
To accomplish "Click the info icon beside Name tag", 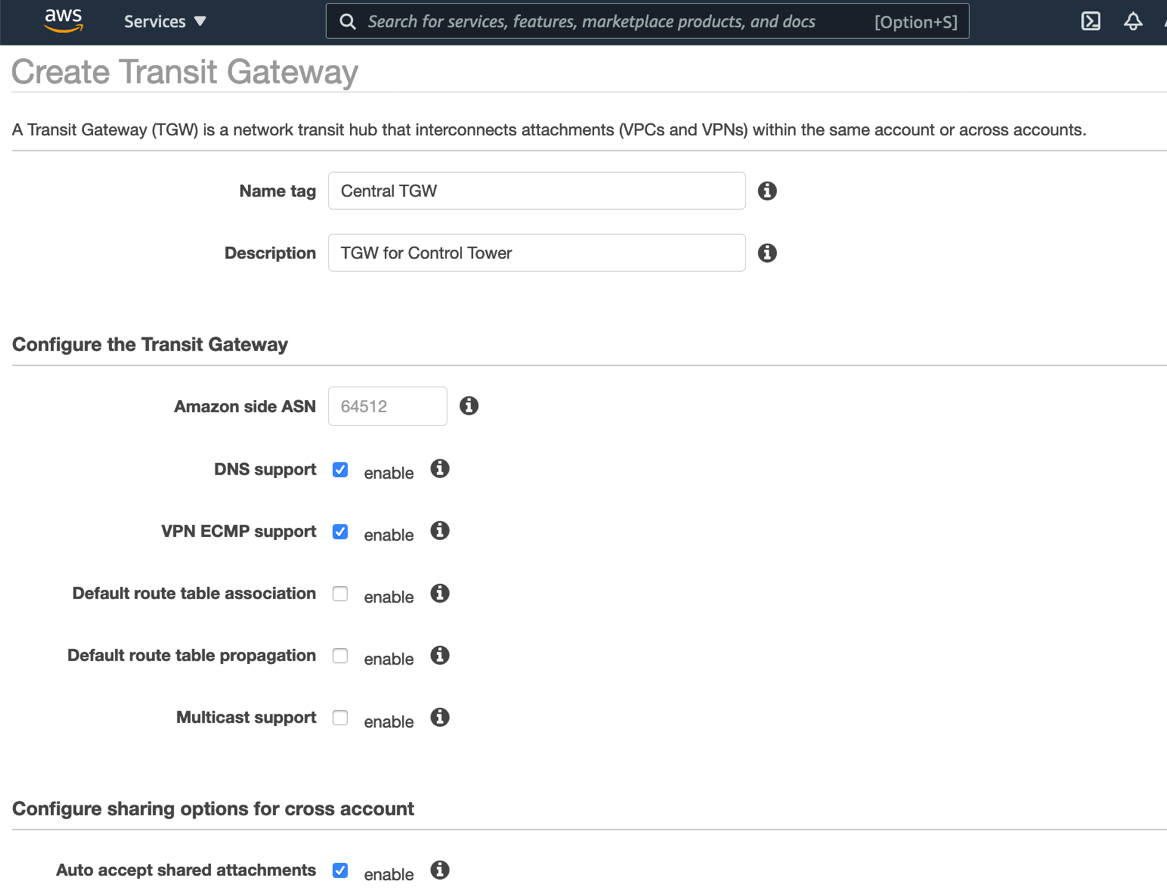I will point(767,190).
